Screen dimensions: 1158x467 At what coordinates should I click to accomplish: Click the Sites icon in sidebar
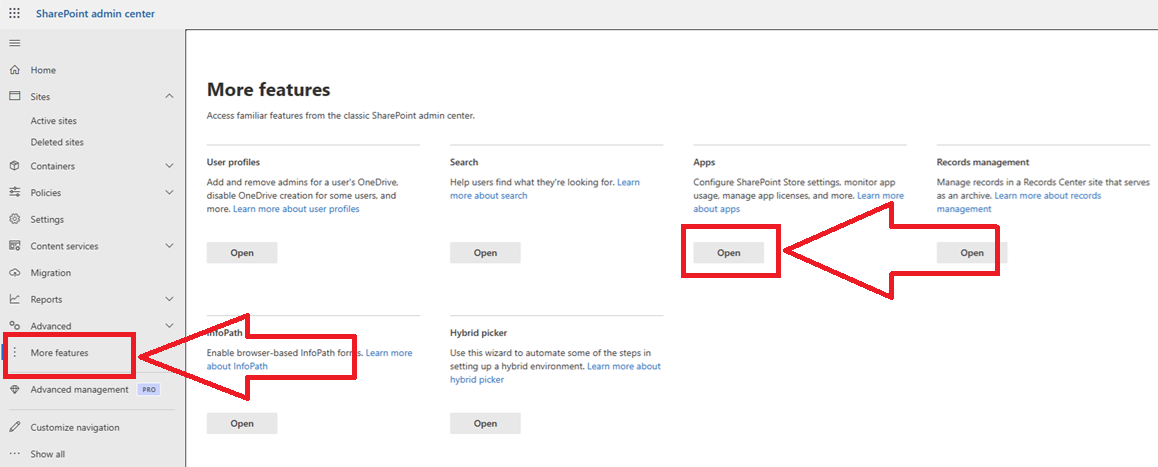point(14,97)
